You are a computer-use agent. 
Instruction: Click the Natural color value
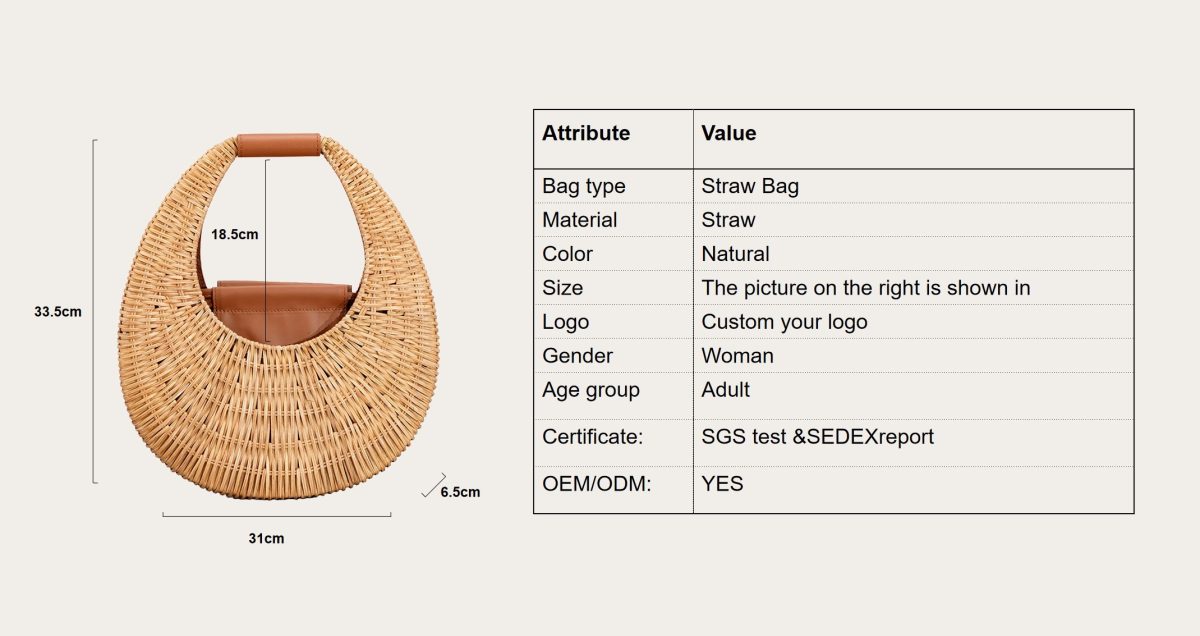click(x=735, y=254)
